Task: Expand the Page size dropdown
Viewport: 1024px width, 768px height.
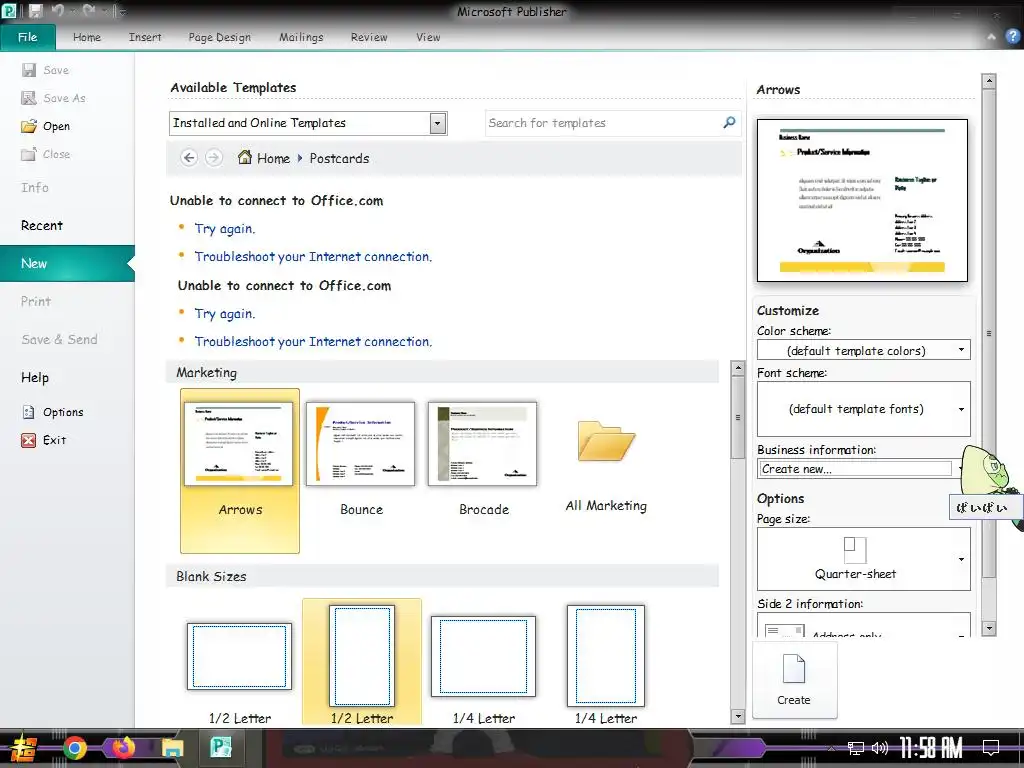Action: tap(961, 560)
